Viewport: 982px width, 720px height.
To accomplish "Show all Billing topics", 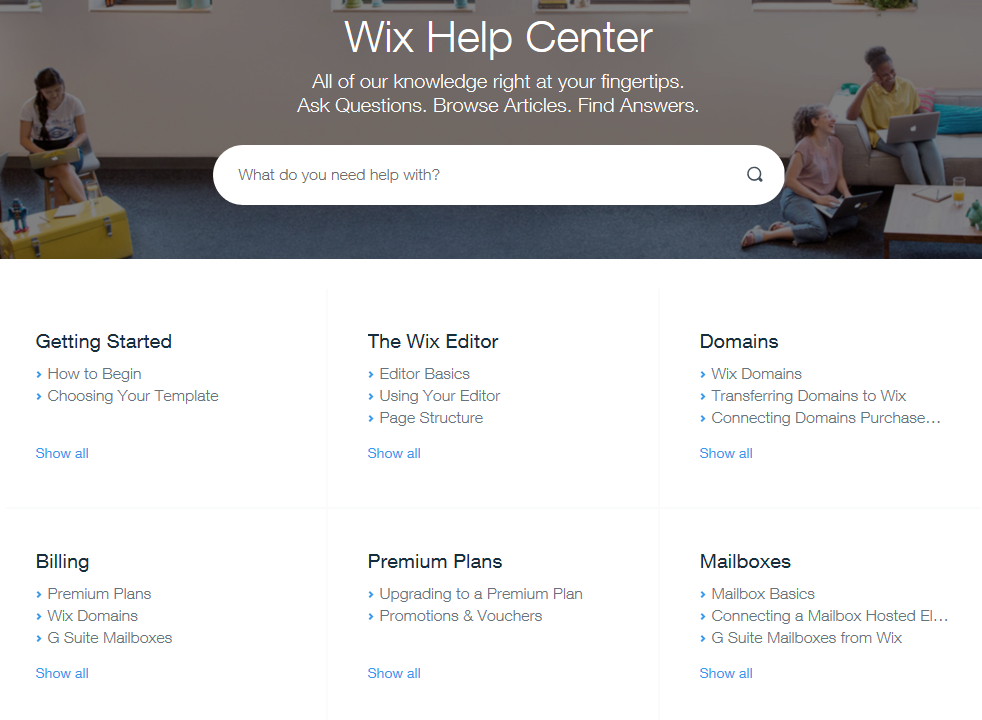I will [62, 673].
